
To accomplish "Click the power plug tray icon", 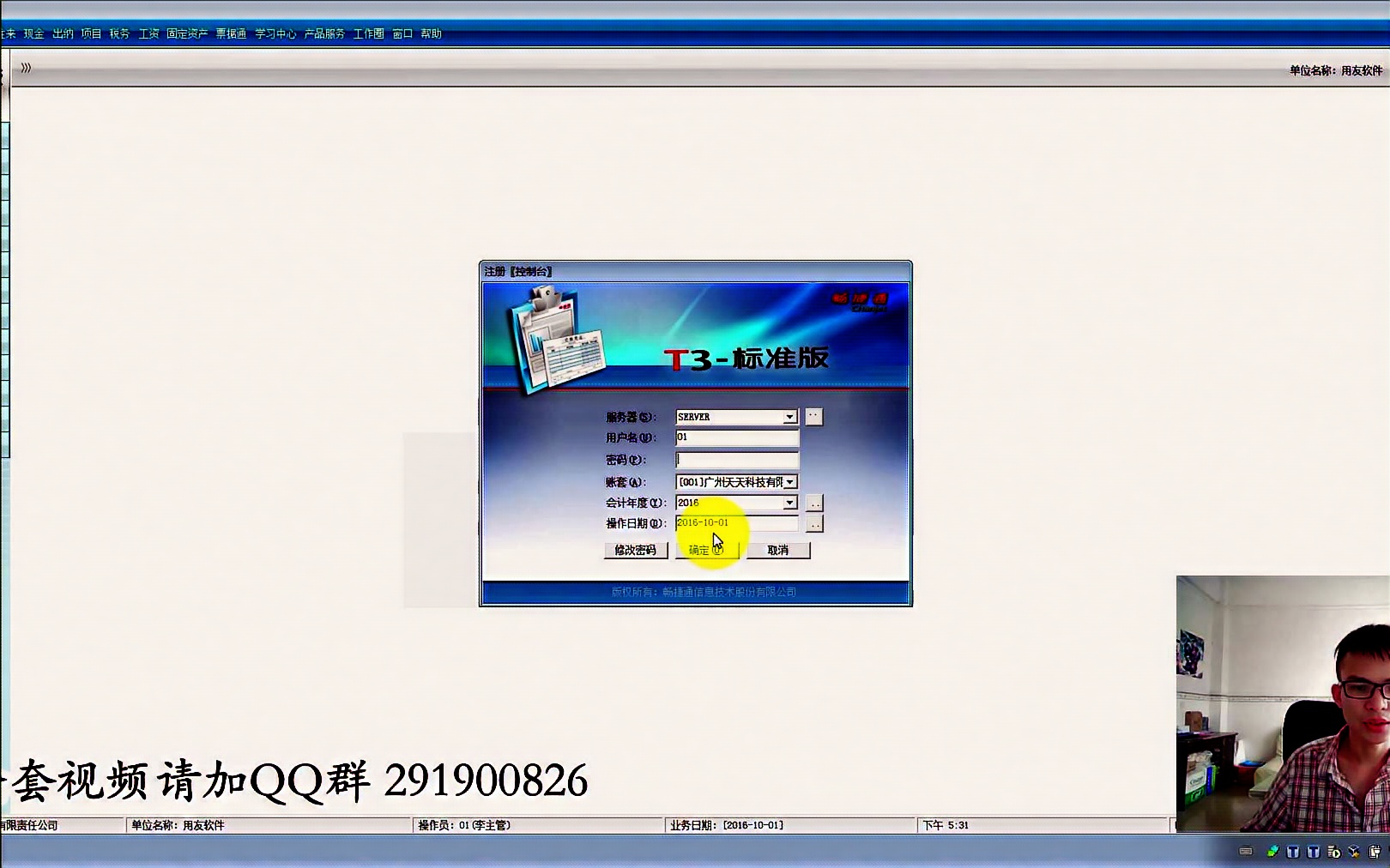I will [x=1375, y=852].
